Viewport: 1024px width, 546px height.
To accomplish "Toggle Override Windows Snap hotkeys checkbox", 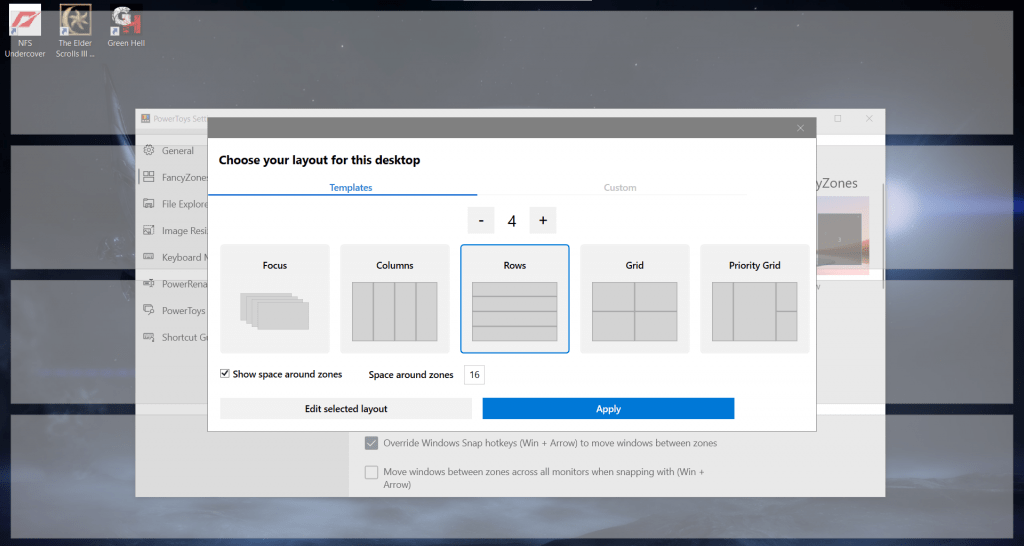I will pos(372,443).
